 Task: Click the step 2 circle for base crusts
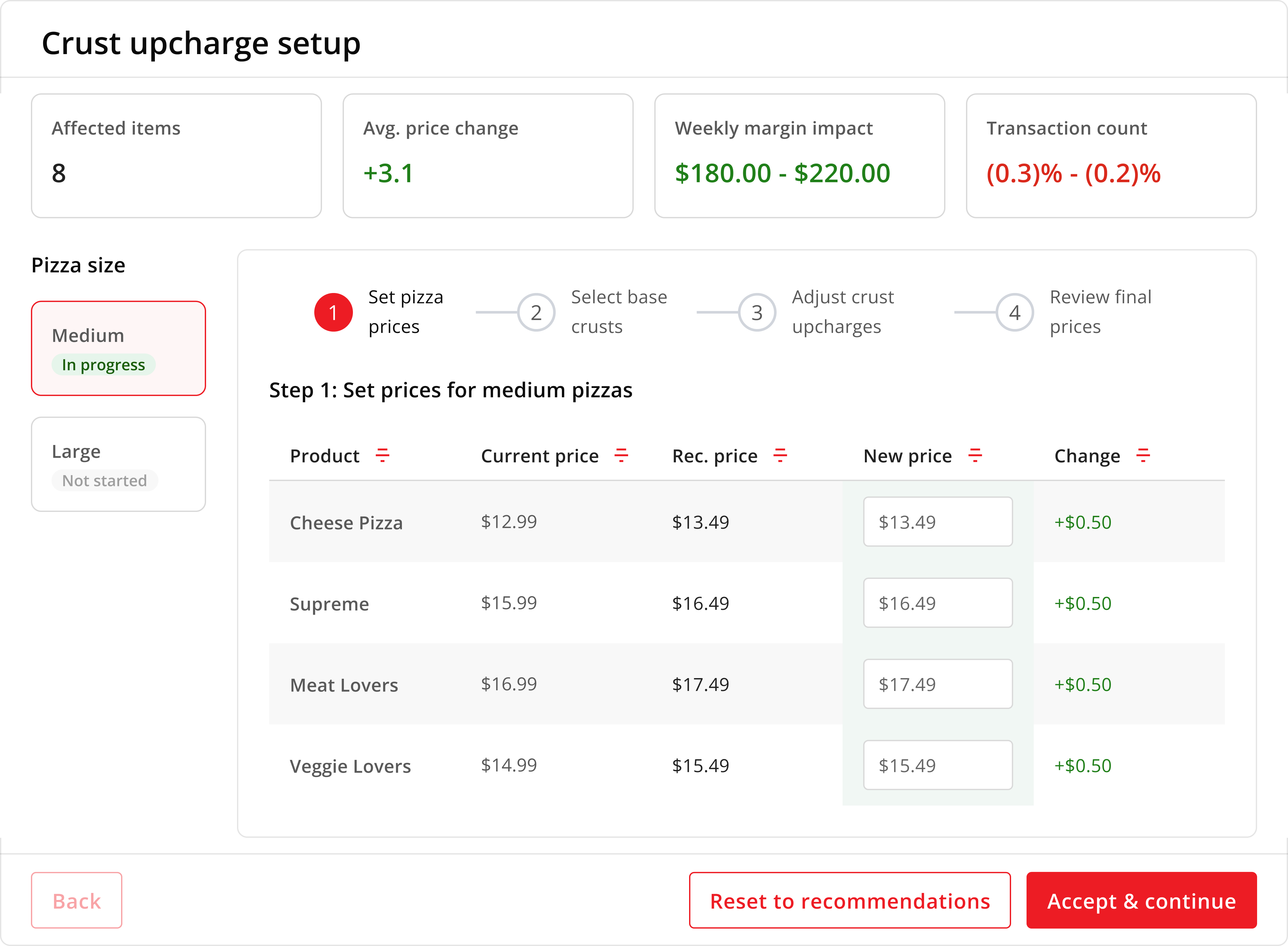coord(536,312)
